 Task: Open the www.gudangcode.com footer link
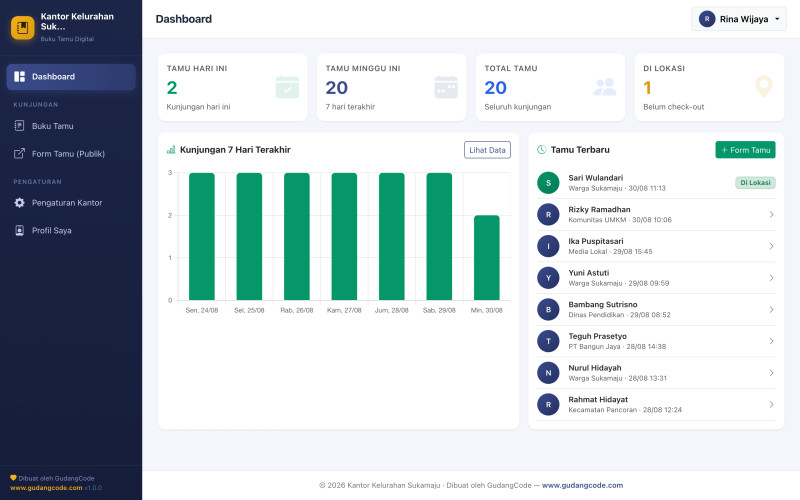click(582, 485)
